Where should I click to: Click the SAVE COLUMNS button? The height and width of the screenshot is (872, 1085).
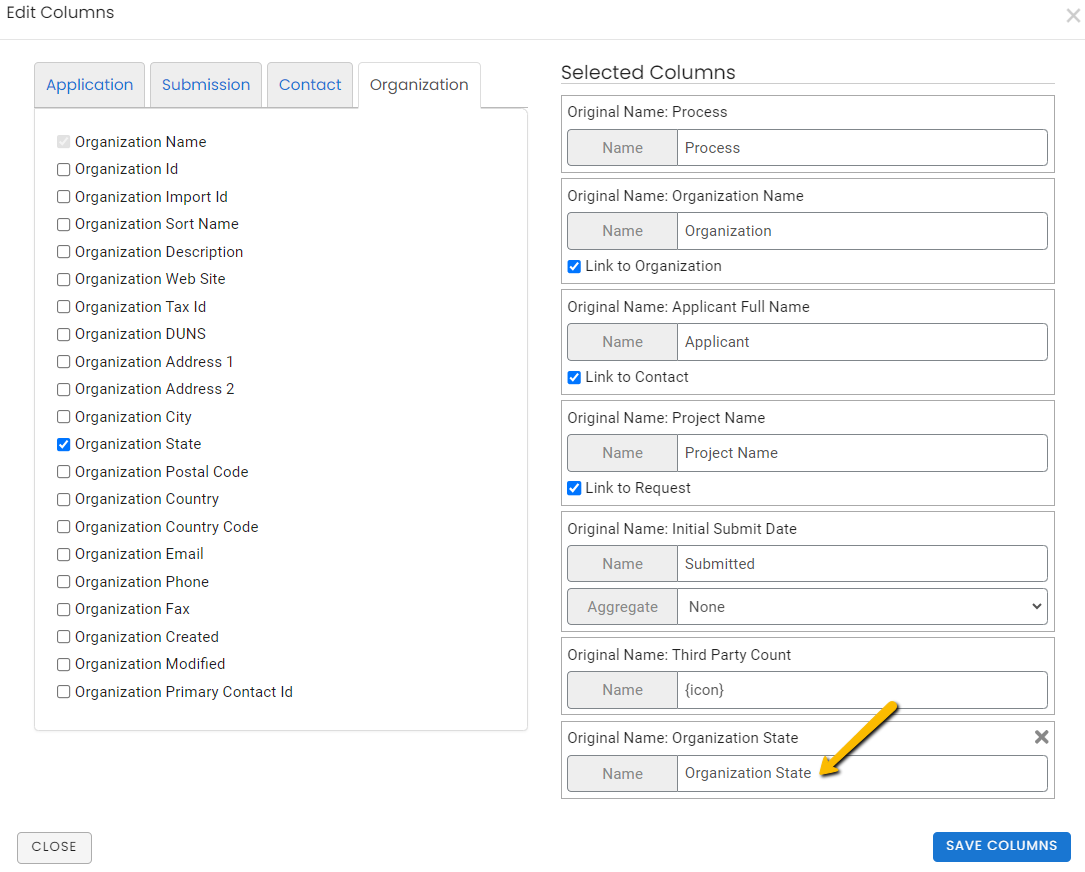(x=1001, y=846)
